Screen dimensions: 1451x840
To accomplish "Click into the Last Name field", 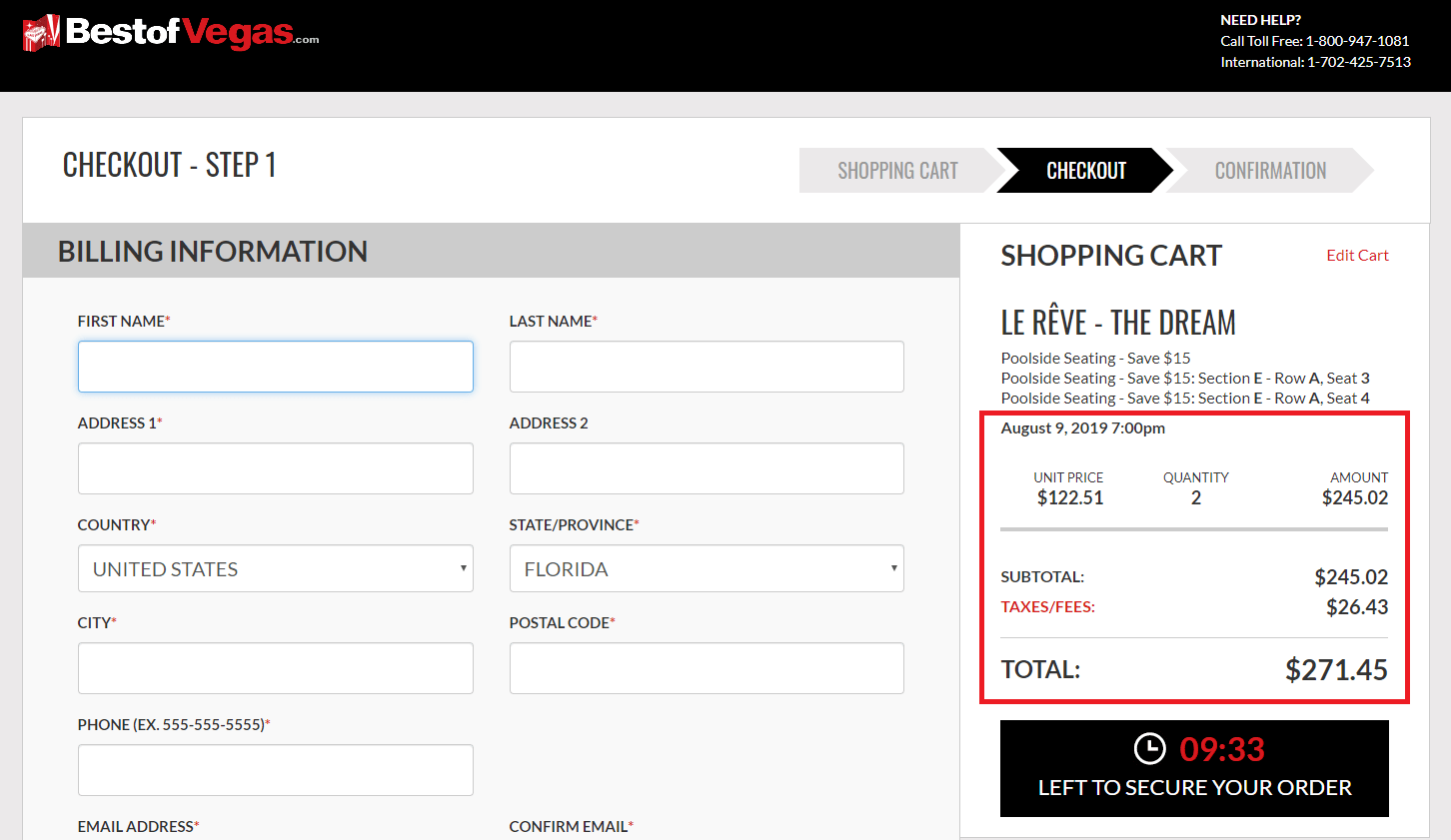I will tap(706, 367).
